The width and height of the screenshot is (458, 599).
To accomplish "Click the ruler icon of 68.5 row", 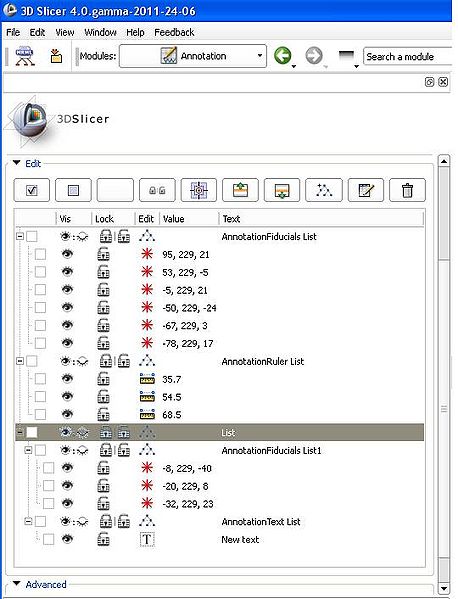I will 147,414.
